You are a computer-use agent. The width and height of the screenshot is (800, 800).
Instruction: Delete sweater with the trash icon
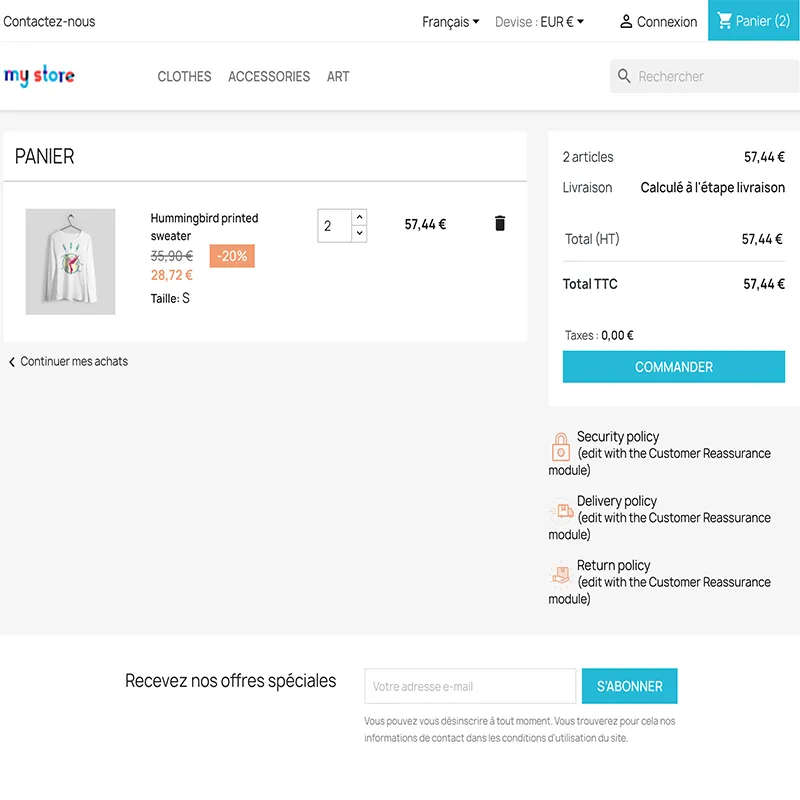tap(499, 223)
